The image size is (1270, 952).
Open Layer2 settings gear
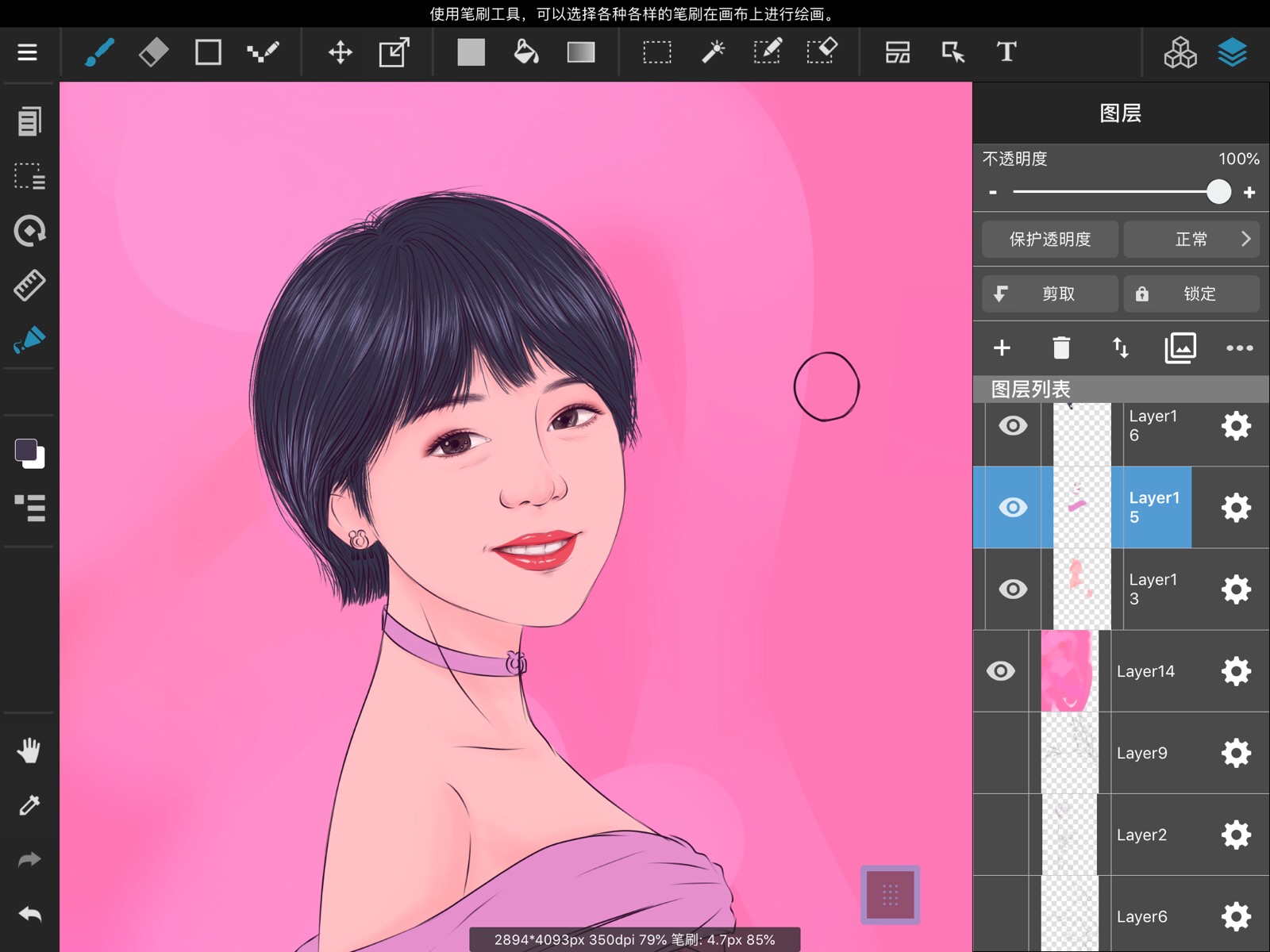(x=1236, y=835)
